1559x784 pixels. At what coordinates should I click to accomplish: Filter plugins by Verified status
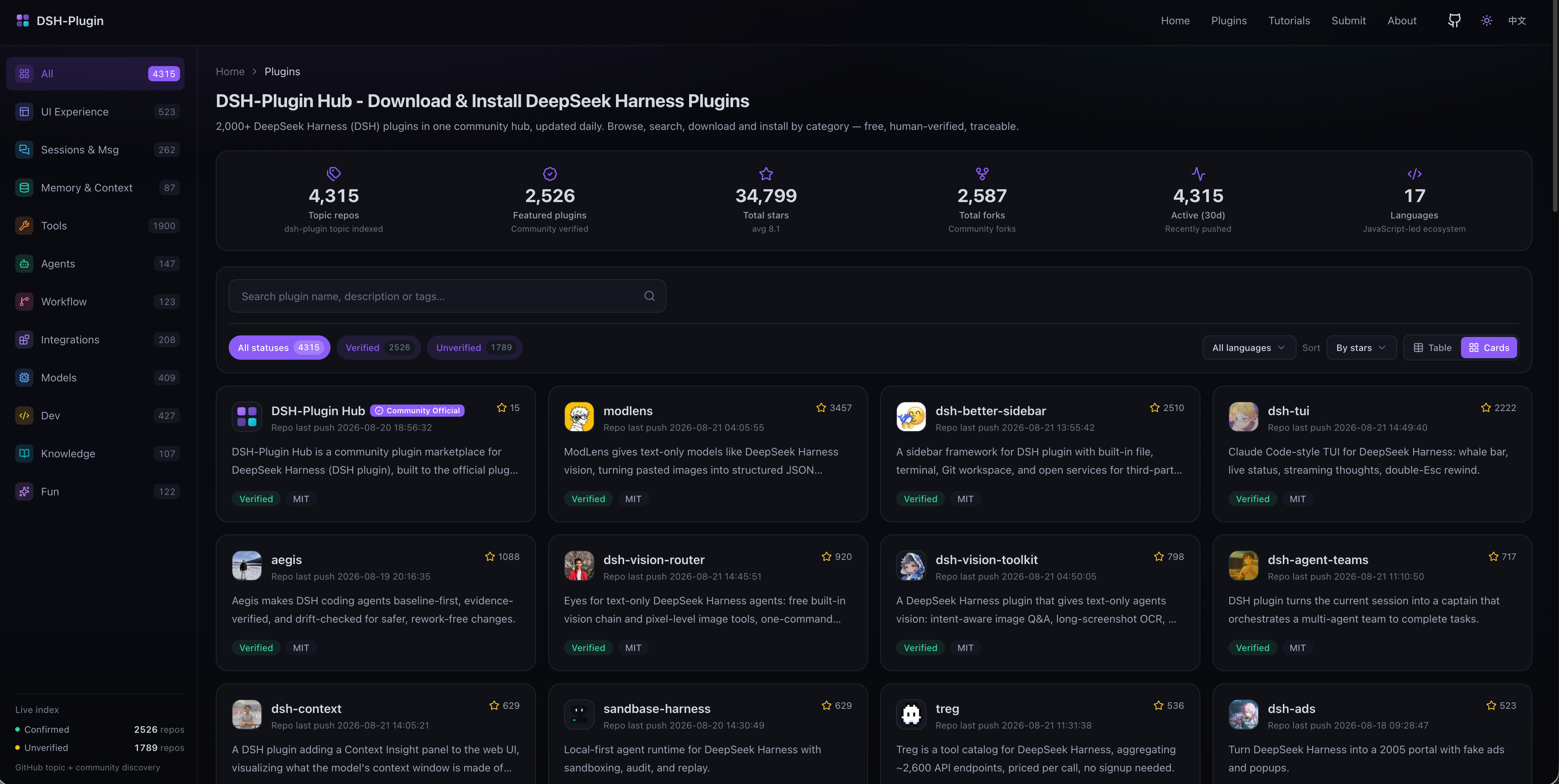(378, 347)
